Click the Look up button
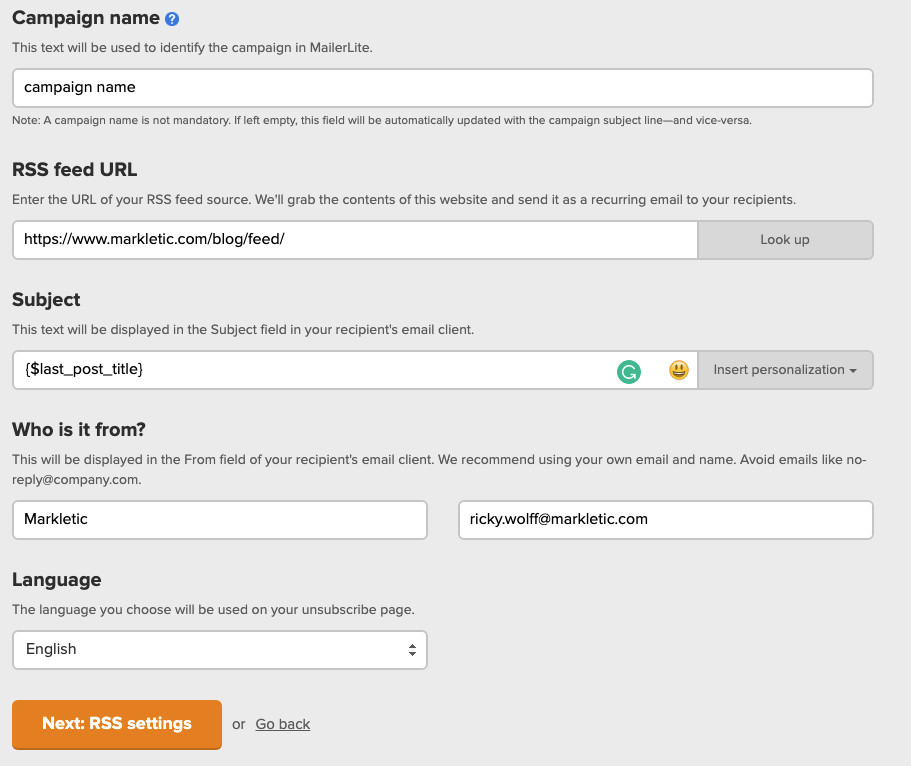 click(x=785, y=240)
